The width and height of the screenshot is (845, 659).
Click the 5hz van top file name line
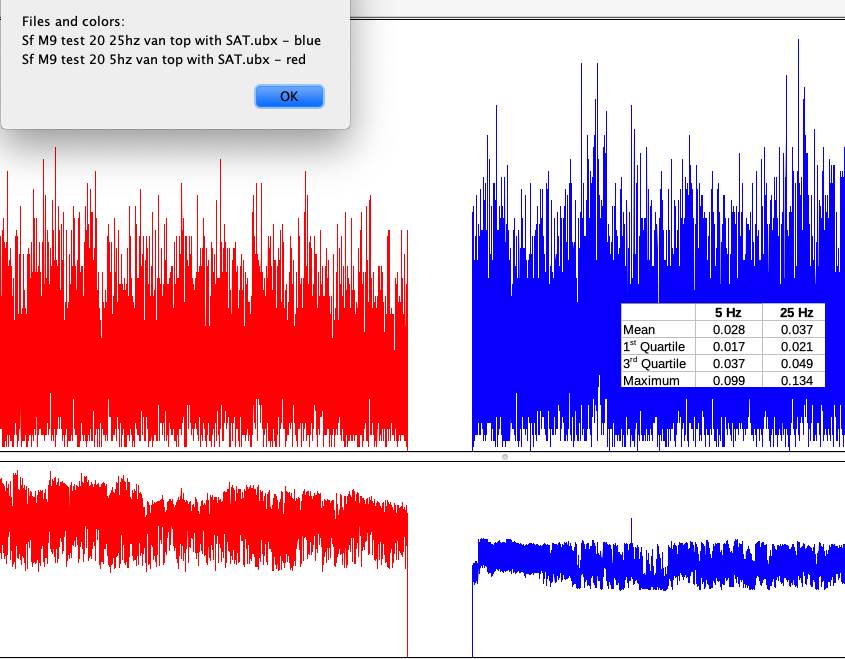point(164,59)
